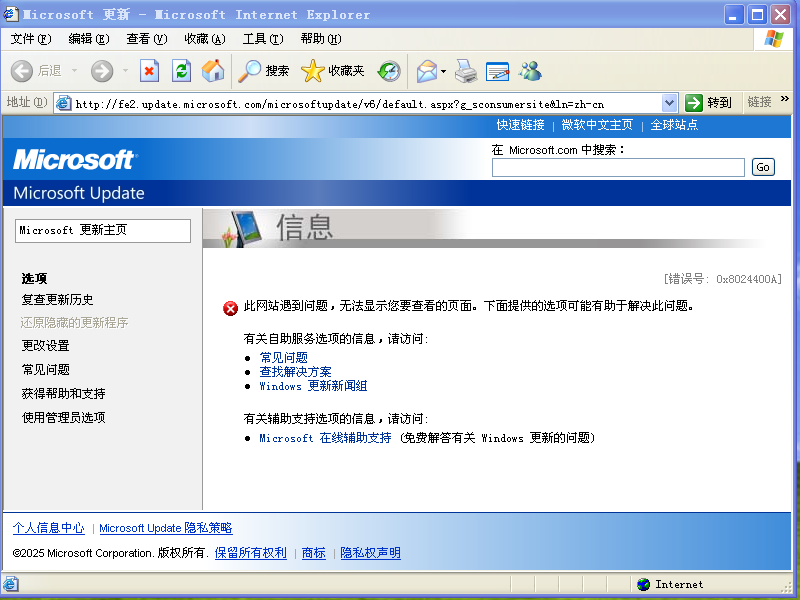800x600 pixels.
Task: Expand the Forward button history dropdown
Action: coord(126,71)
